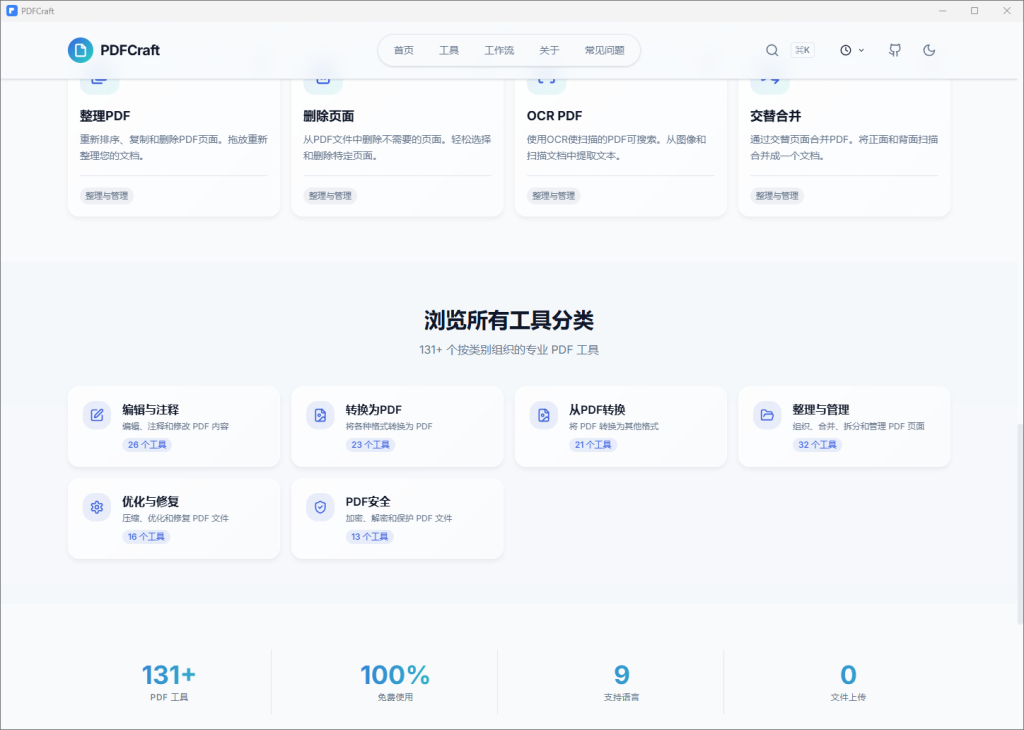
Task: Click the 从PDF转换 file icon
Action: 543,415
